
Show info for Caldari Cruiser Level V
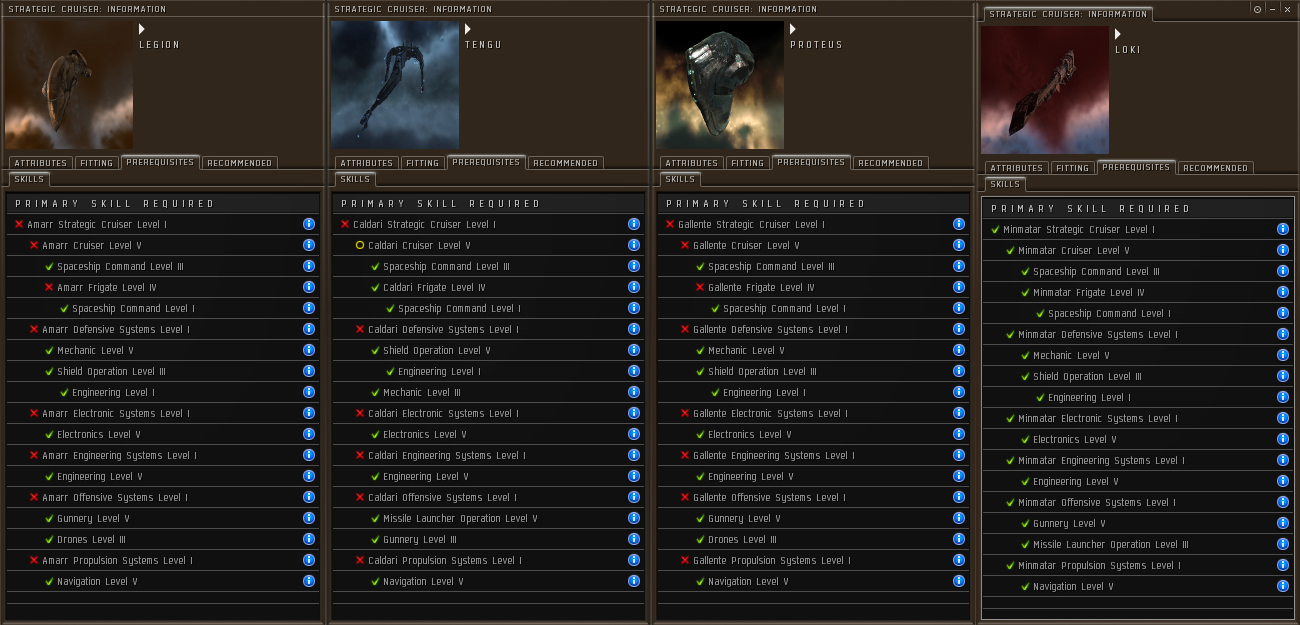pos(634,245)
